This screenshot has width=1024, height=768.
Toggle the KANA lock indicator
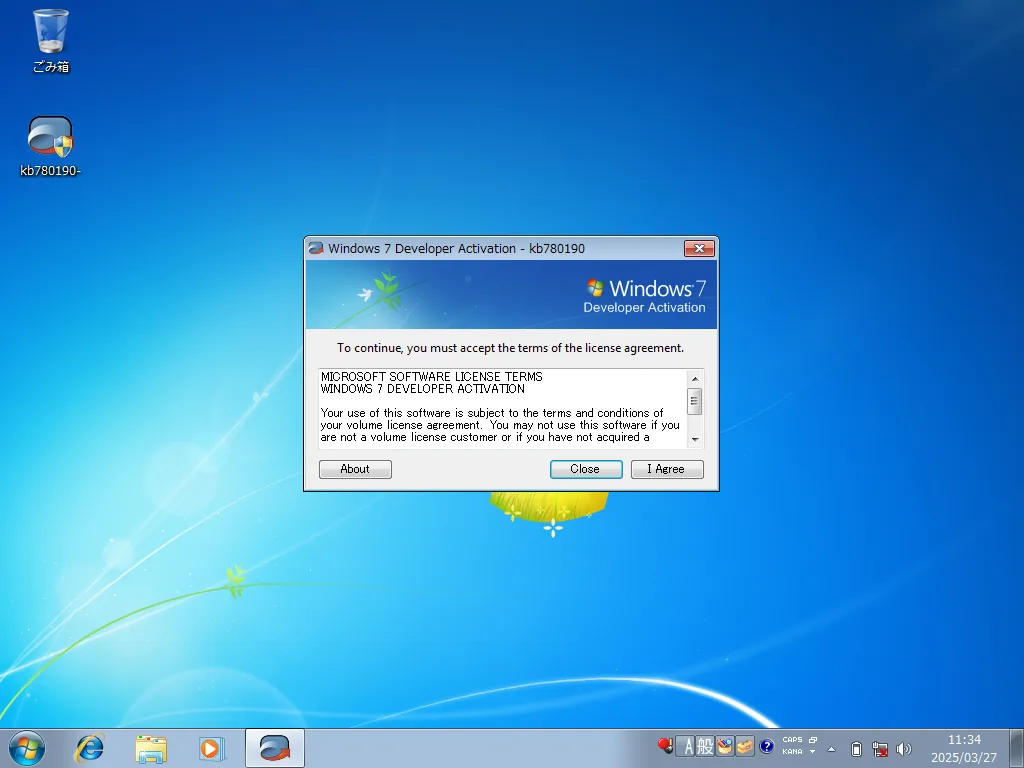792,752
